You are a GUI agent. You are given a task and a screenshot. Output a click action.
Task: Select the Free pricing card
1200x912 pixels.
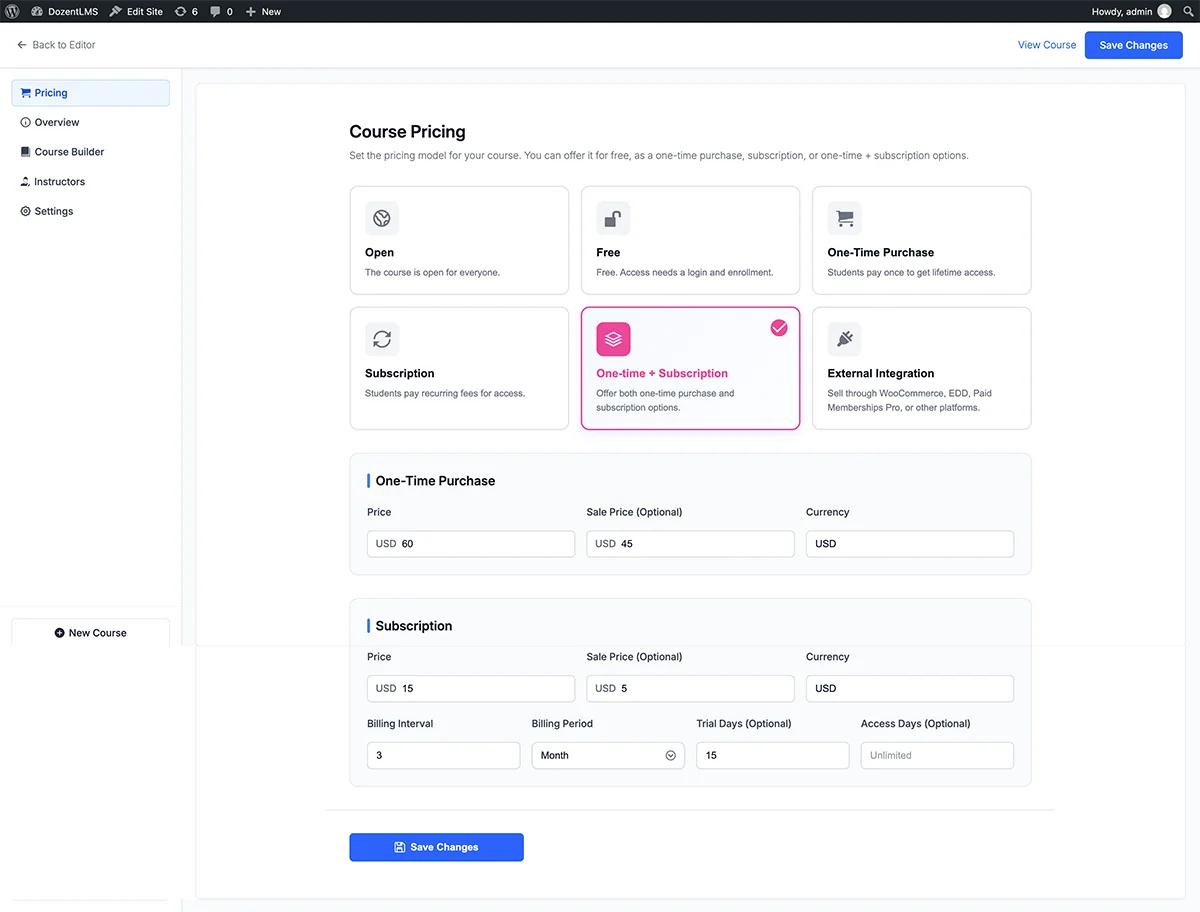click(690, 240)
